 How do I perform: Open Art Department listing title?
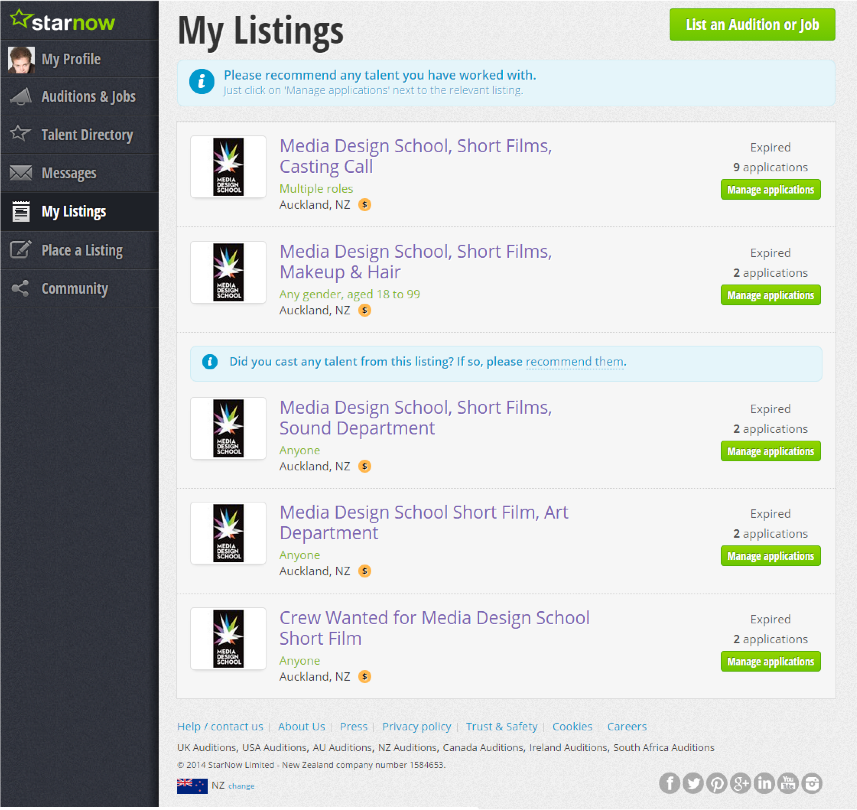424,523
